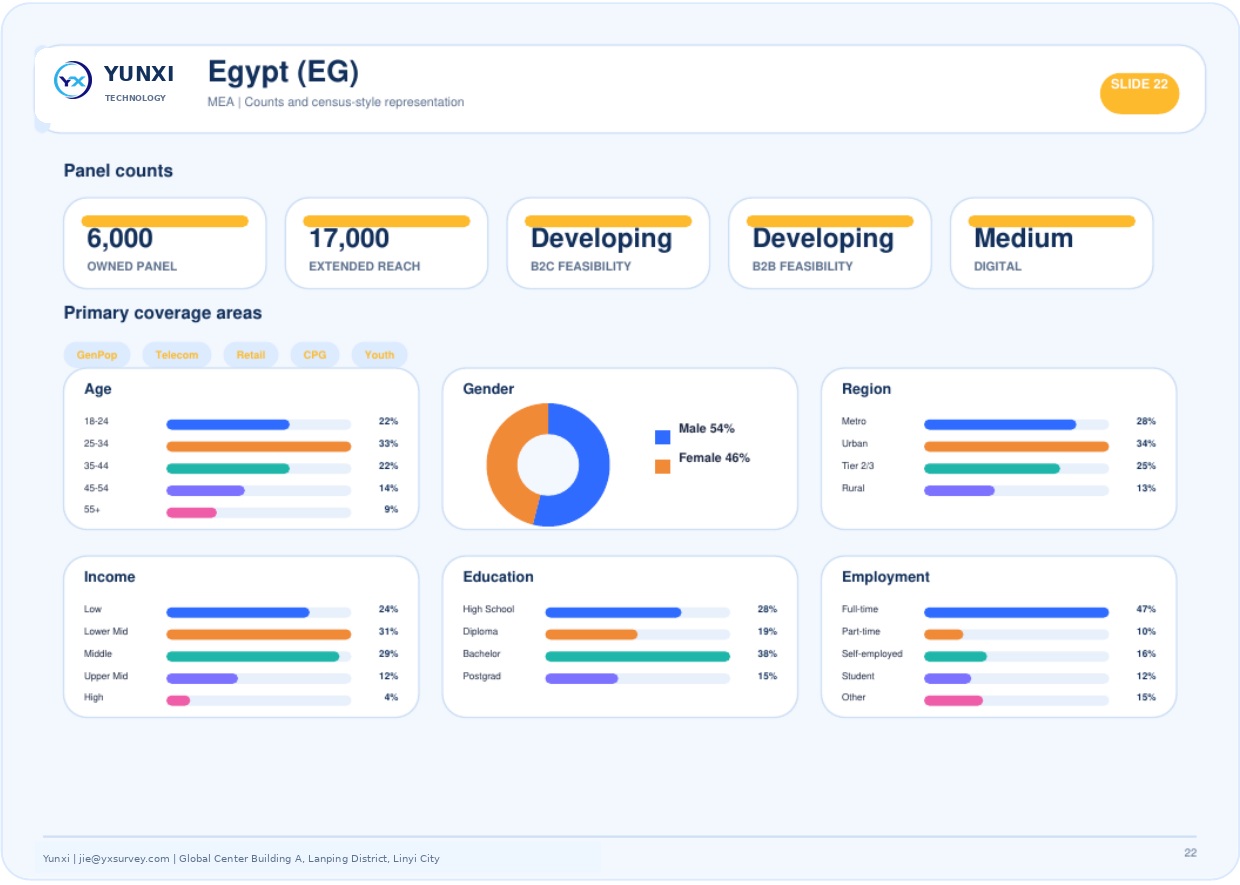This screenshot has width=1240, height=885.
Task: Click the Age 25-34 progress bar
Action: [x=258, y=446]
